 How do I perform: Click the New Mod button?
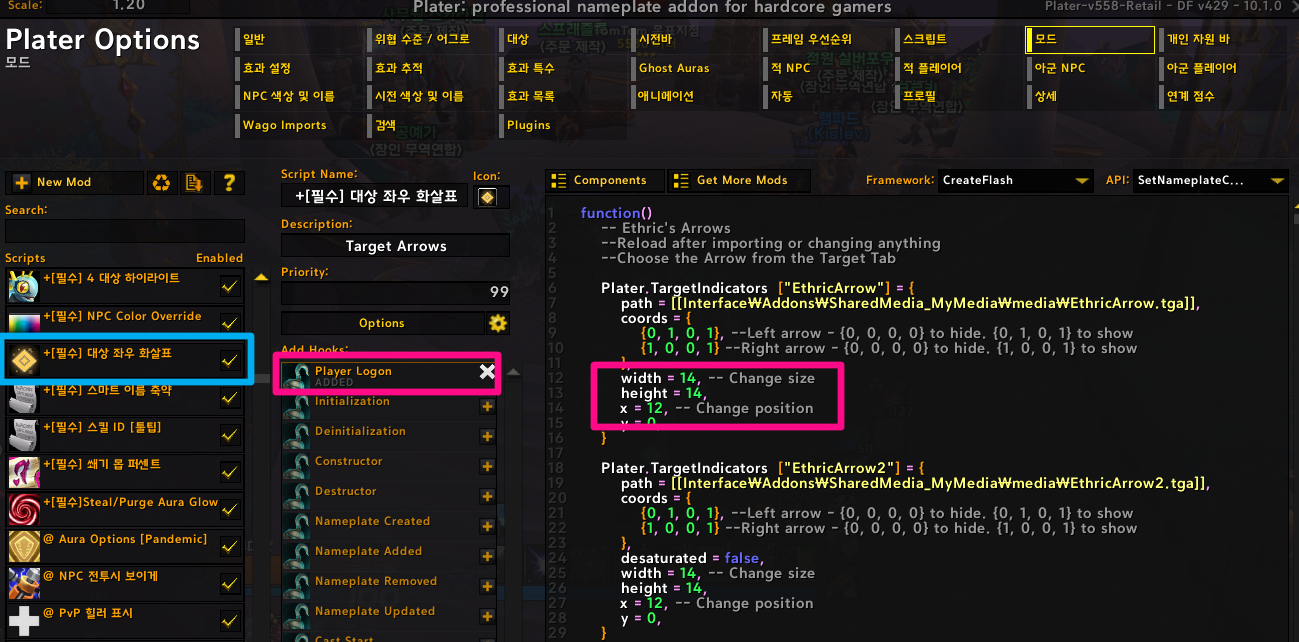pos(75,182)
